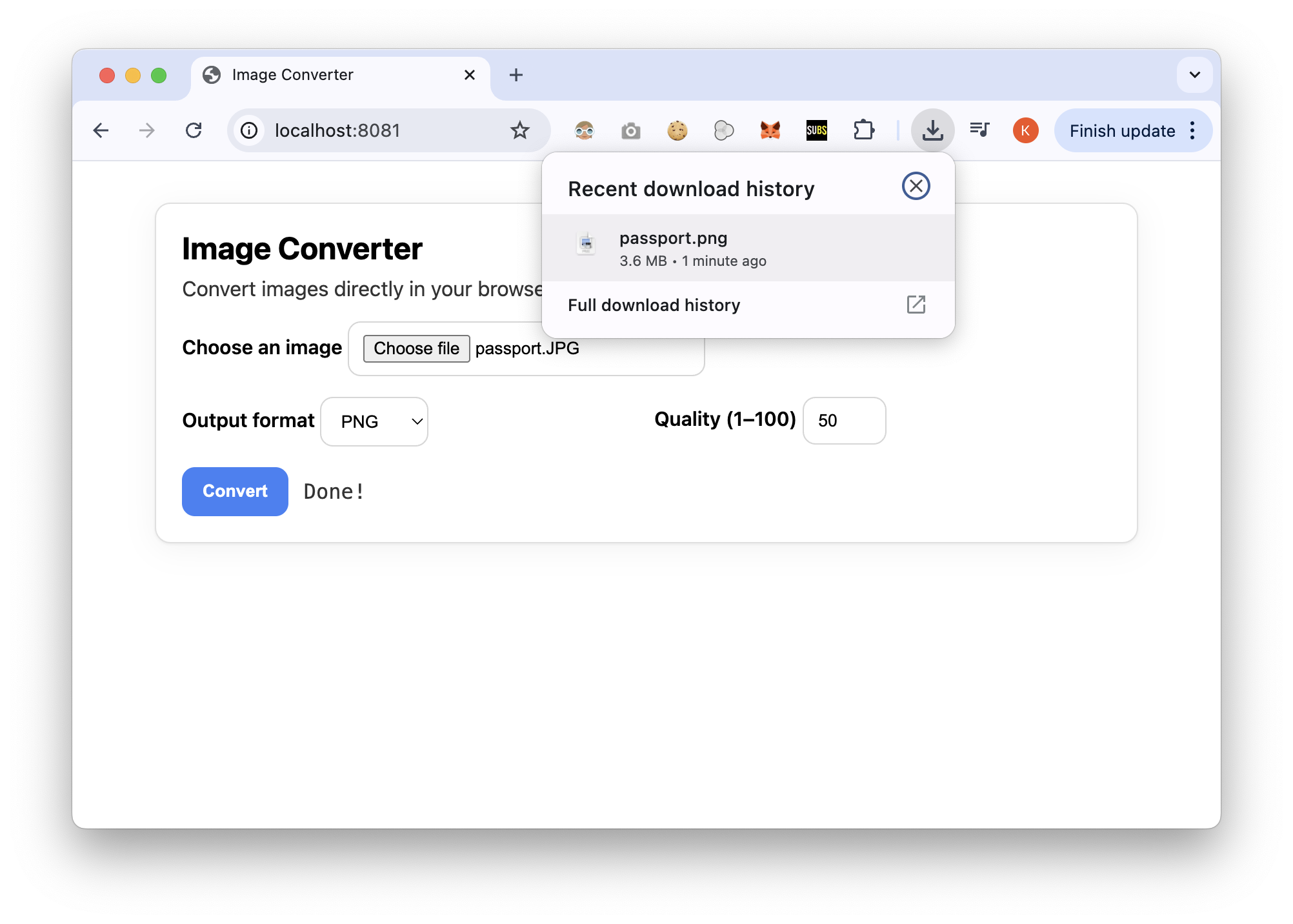Click the Image Converter heading
This screenshot has height=924, width=1293.
coord(302,249)
